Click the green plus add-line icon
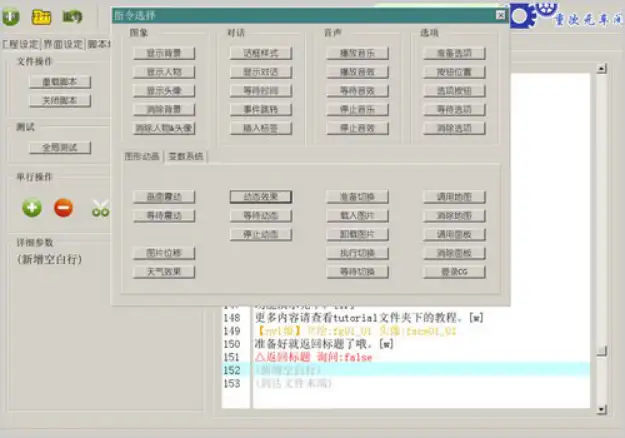Image resolution: width=625 pixels, height=438 pixels. click(32, 208)
